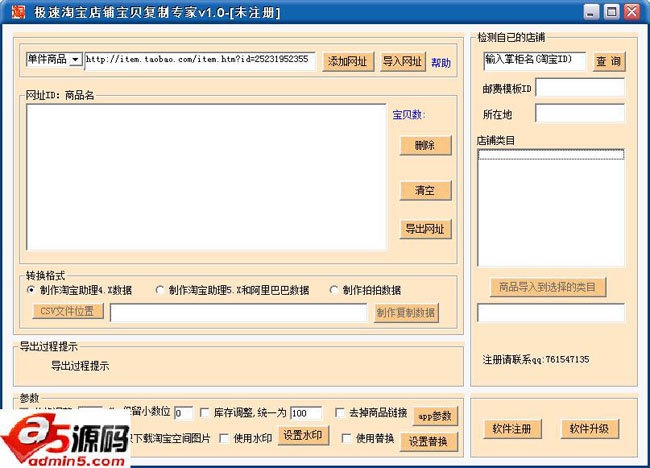Click the product URL list box
The height and width of the screenshot is (468, 650).
pyautogui.click(x=206, y=177)
